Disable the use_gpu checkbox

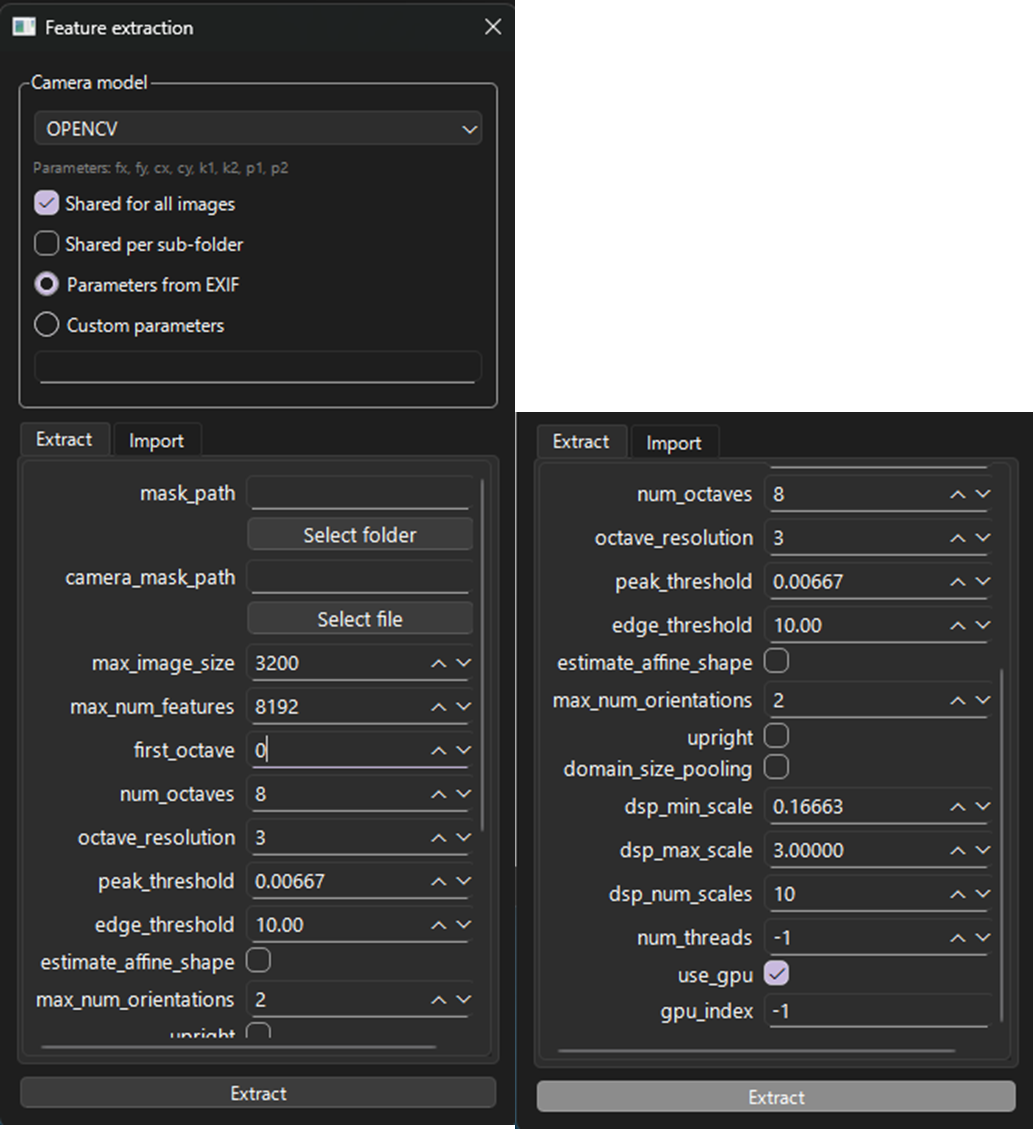[x=776, y=972]
